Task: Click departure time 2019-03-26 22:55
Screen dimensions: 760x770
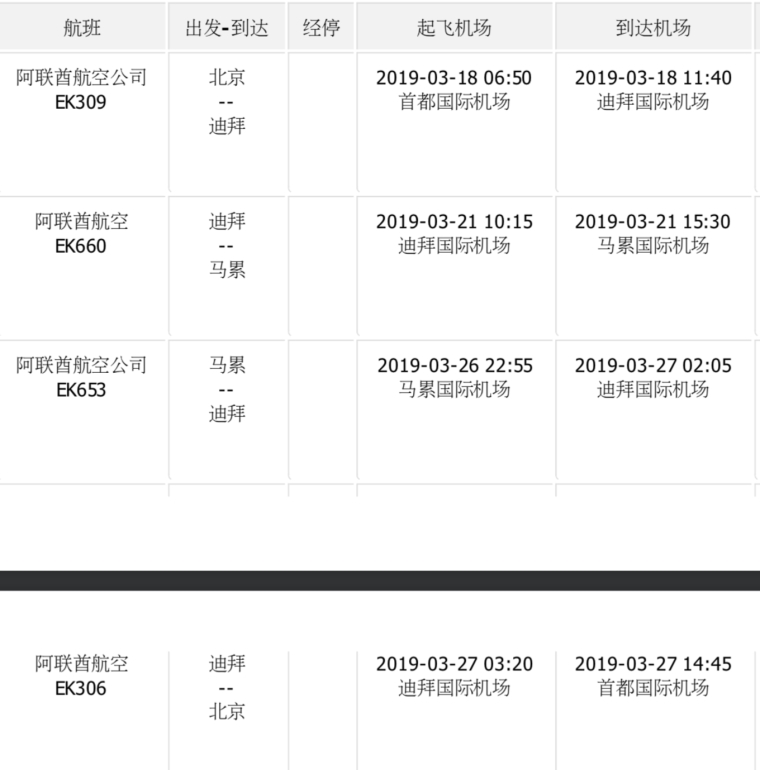Action: click(455, 366)
